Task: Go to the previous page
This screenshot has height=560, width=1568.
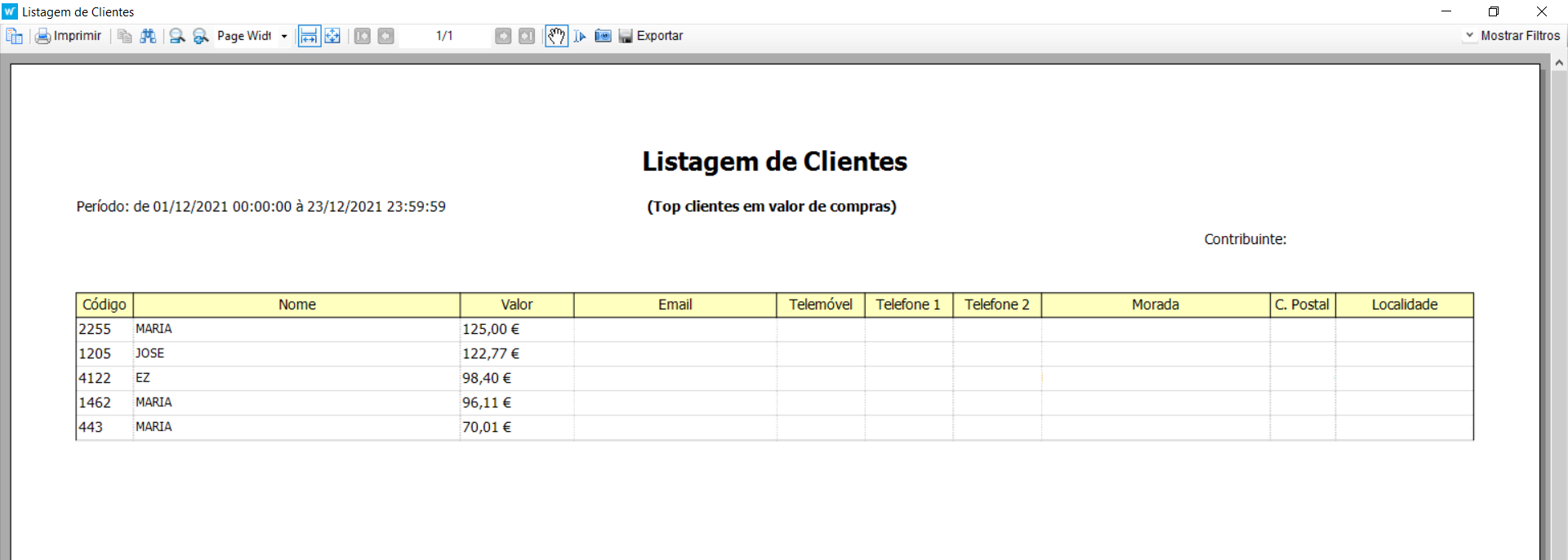Action: pos(385,36)
